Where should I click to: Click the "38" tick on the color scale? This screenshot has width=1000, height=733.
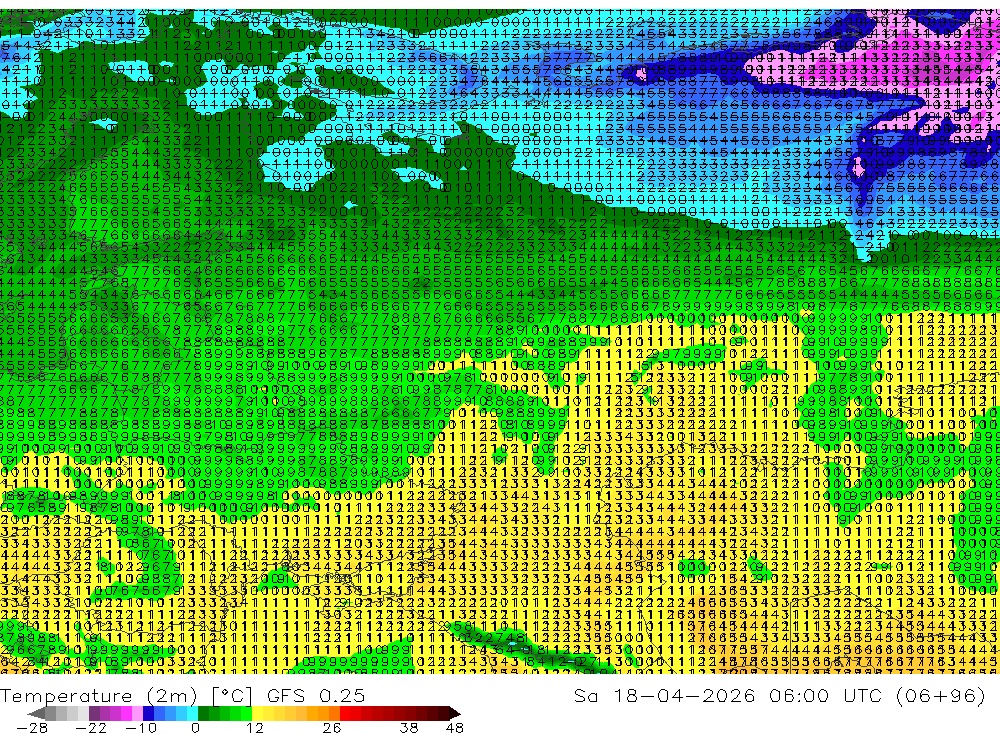pyautogui.click(x=408, y=727)
